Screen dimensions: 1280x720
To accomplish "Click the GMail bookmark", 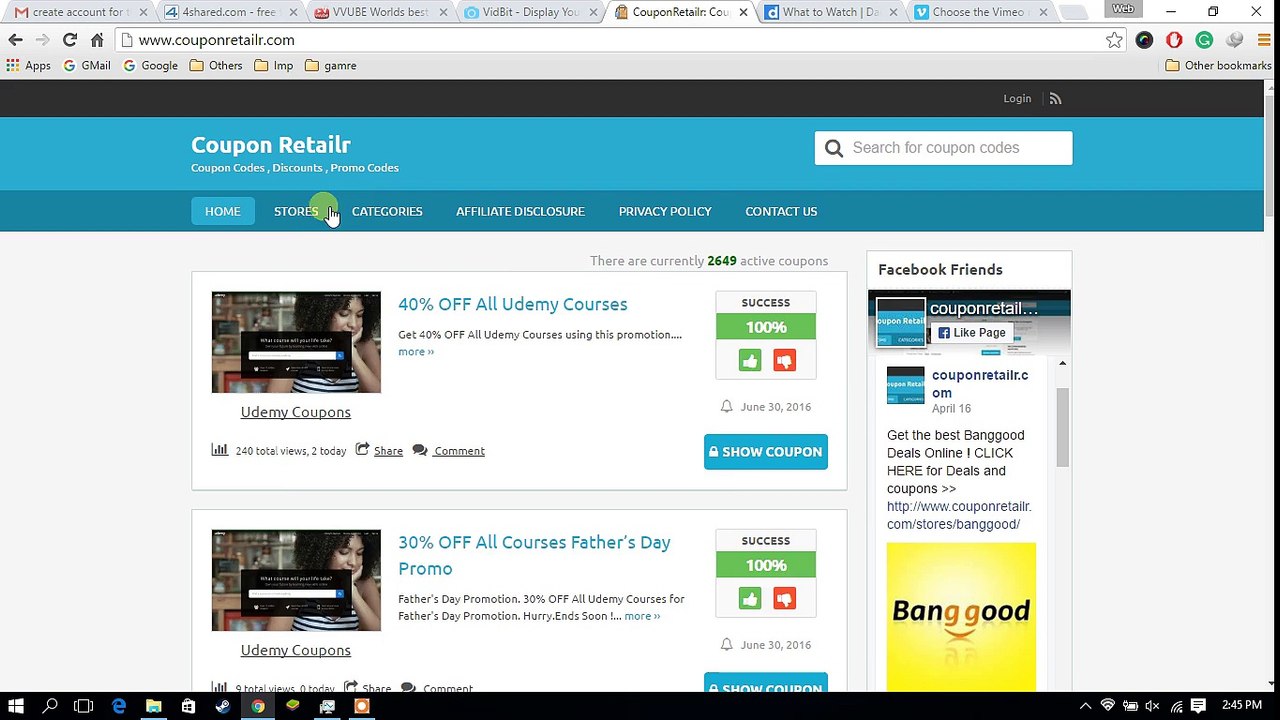I will pos(86,65).
